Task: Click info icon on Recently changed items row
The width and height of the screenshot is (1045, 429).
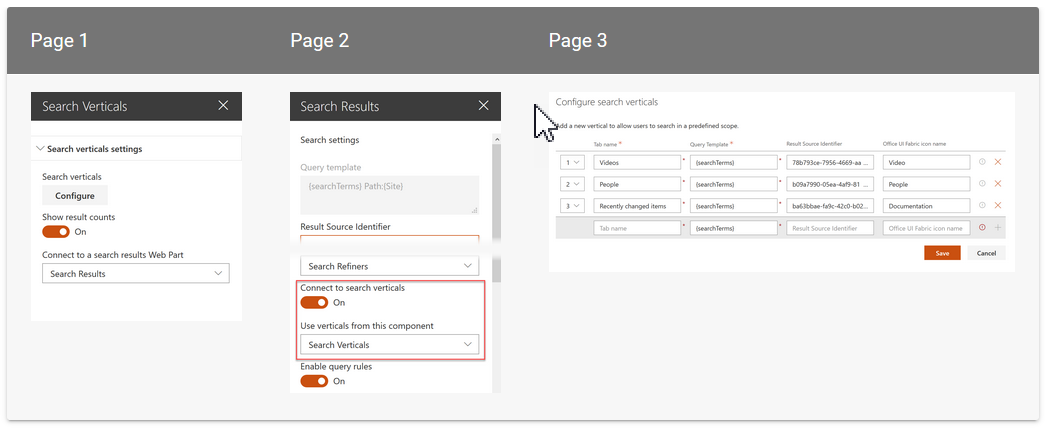Action: pos(982,206)
